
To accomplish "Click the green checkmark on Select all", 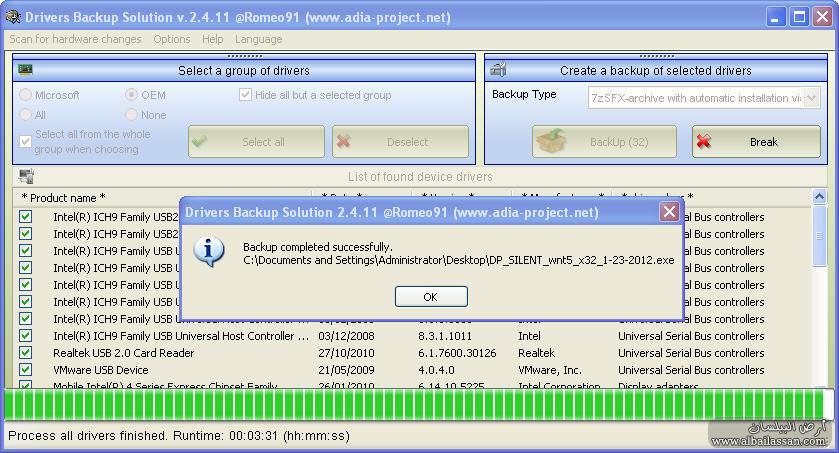I will [x=200, y=142].
